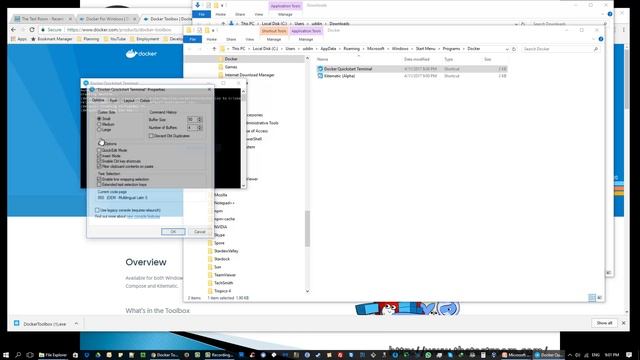Enable QuickEdit Mode checkbox
640x360 pixels.
pos(99,150)
